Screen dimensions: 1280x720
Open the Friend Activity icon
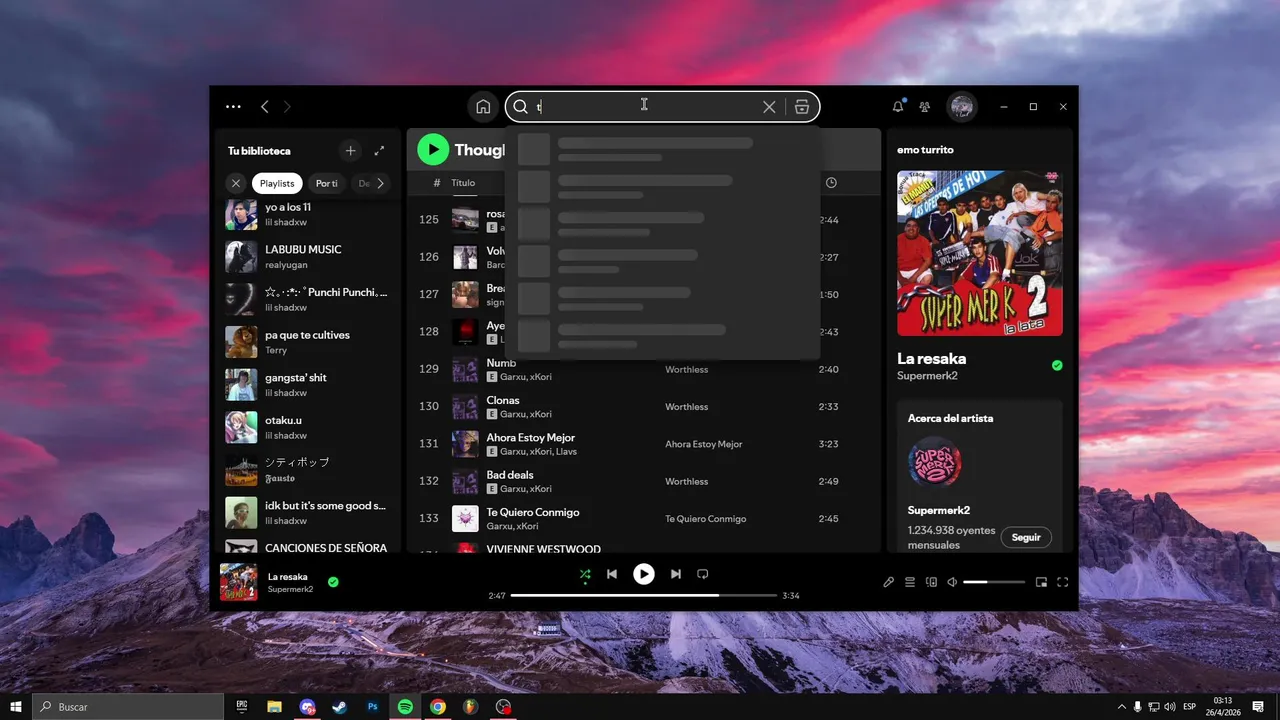click(925, 107)
